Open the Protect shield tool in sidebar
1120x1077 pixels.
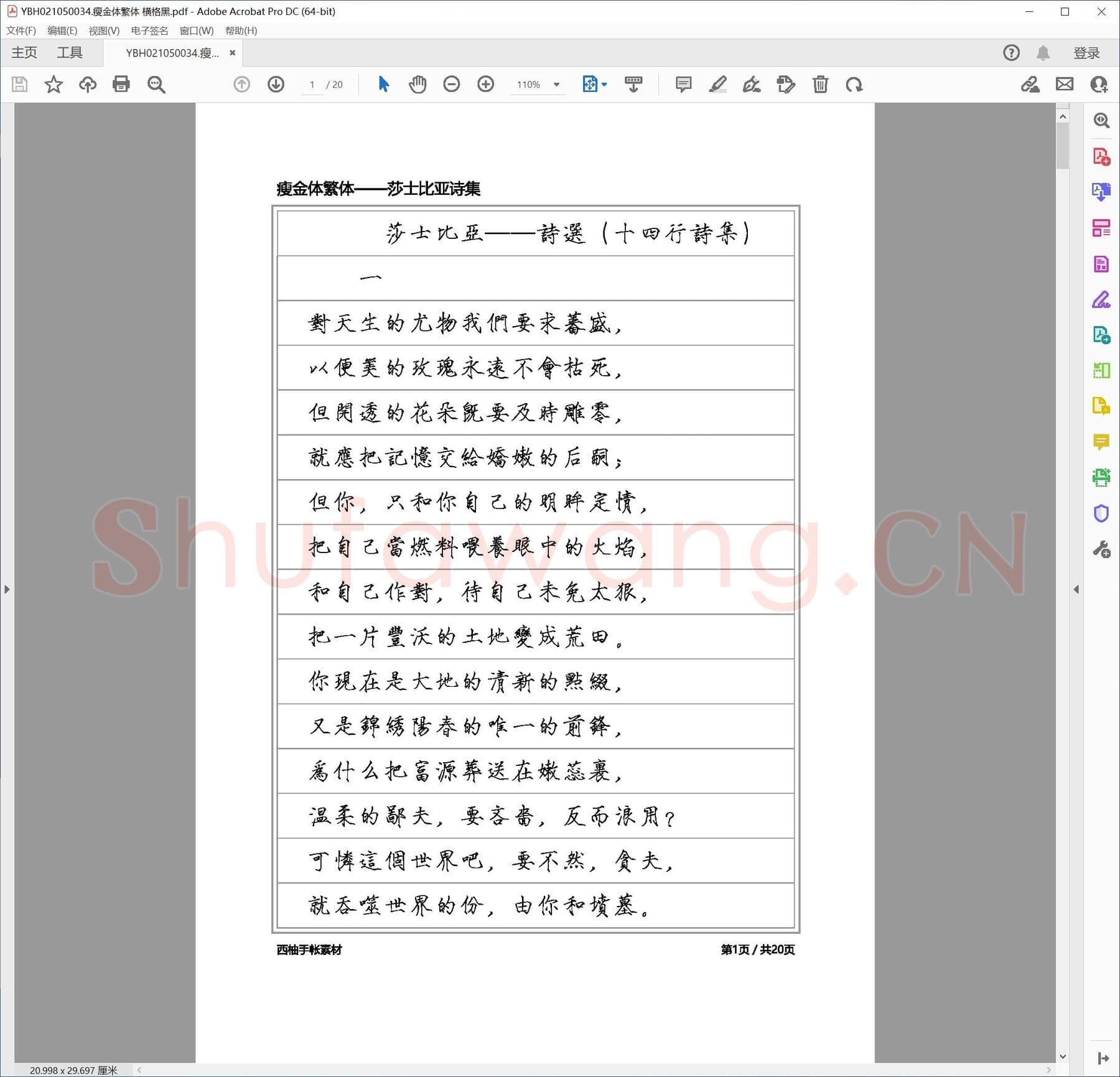1101,514
